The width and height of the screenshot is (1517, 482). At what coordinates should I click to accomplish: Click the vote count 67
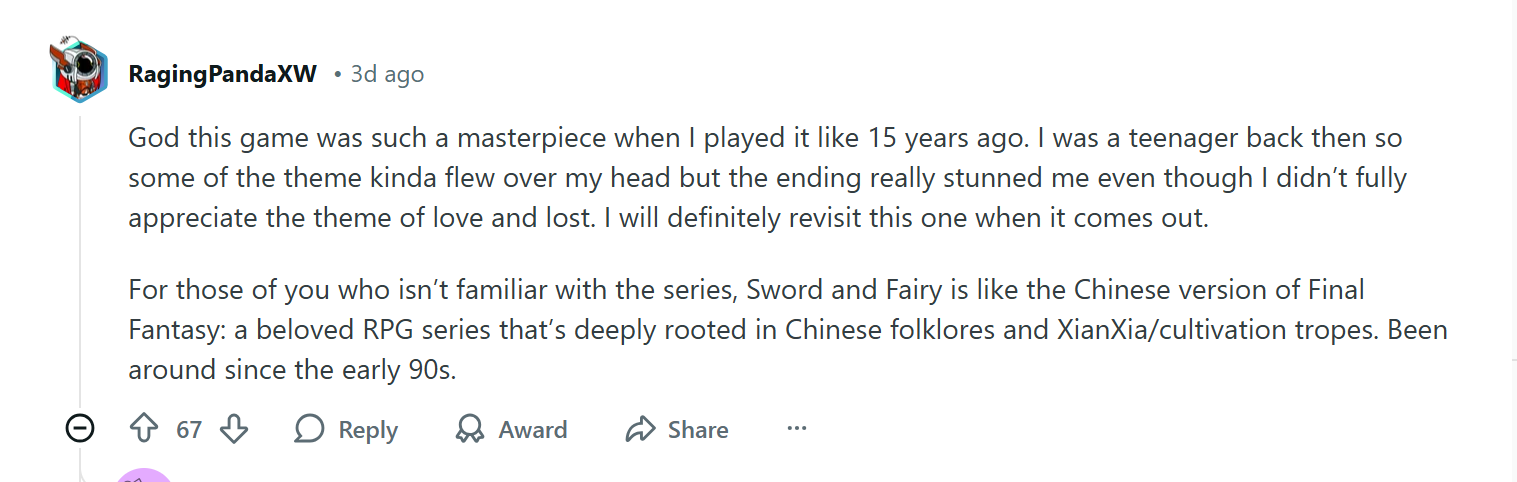click(189, 430)
